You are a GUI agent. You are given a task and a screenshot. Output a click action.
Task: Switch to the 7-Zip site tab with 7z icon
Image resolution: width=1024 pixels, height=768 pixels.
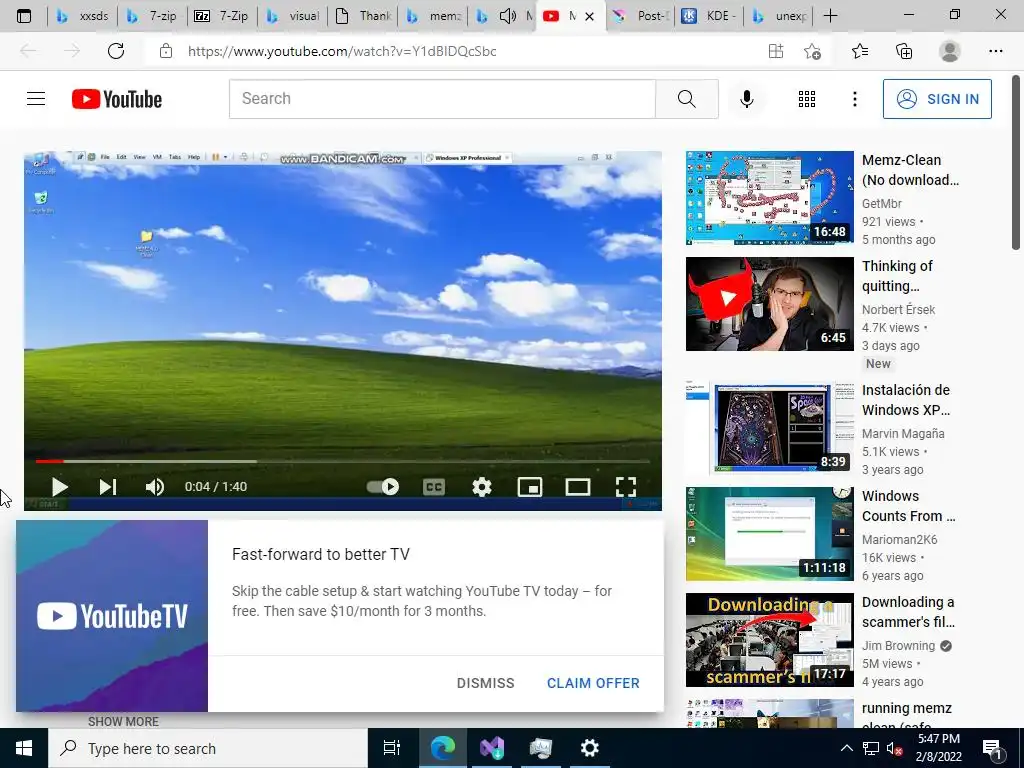coord(223,16)
